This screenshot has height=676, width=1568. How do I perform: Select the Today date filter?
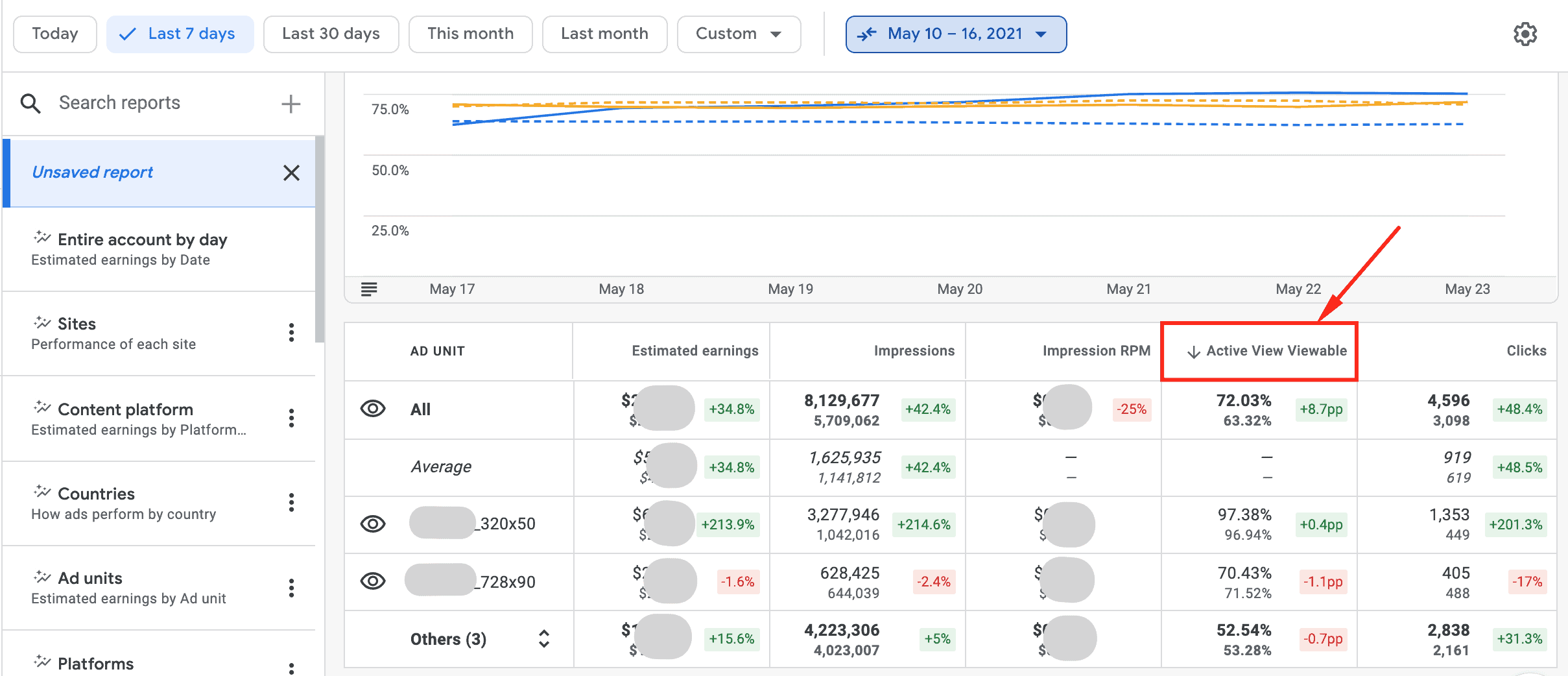click(55, 34)
